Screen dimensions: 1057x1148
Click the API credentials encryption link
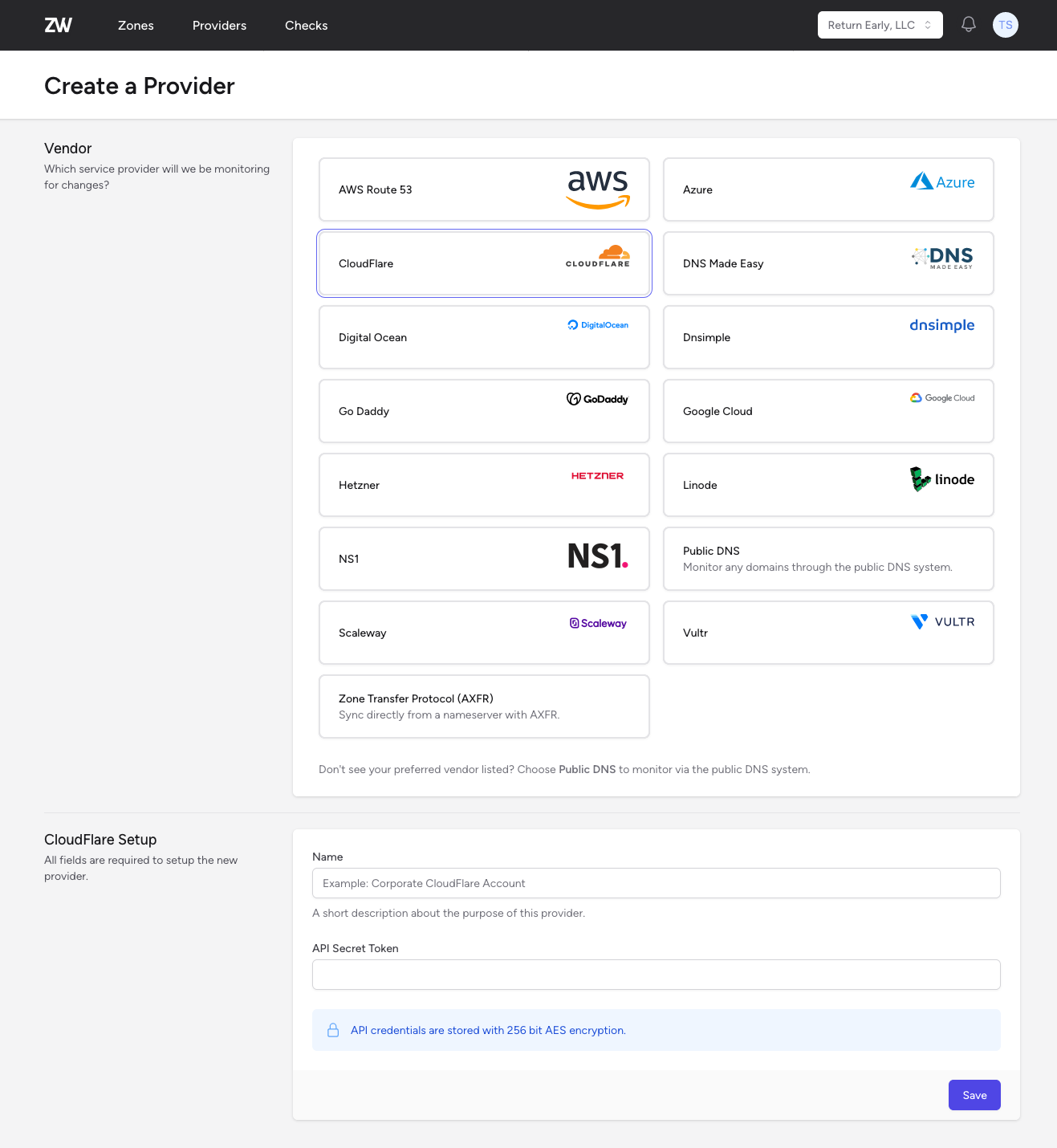(488, 1030)
